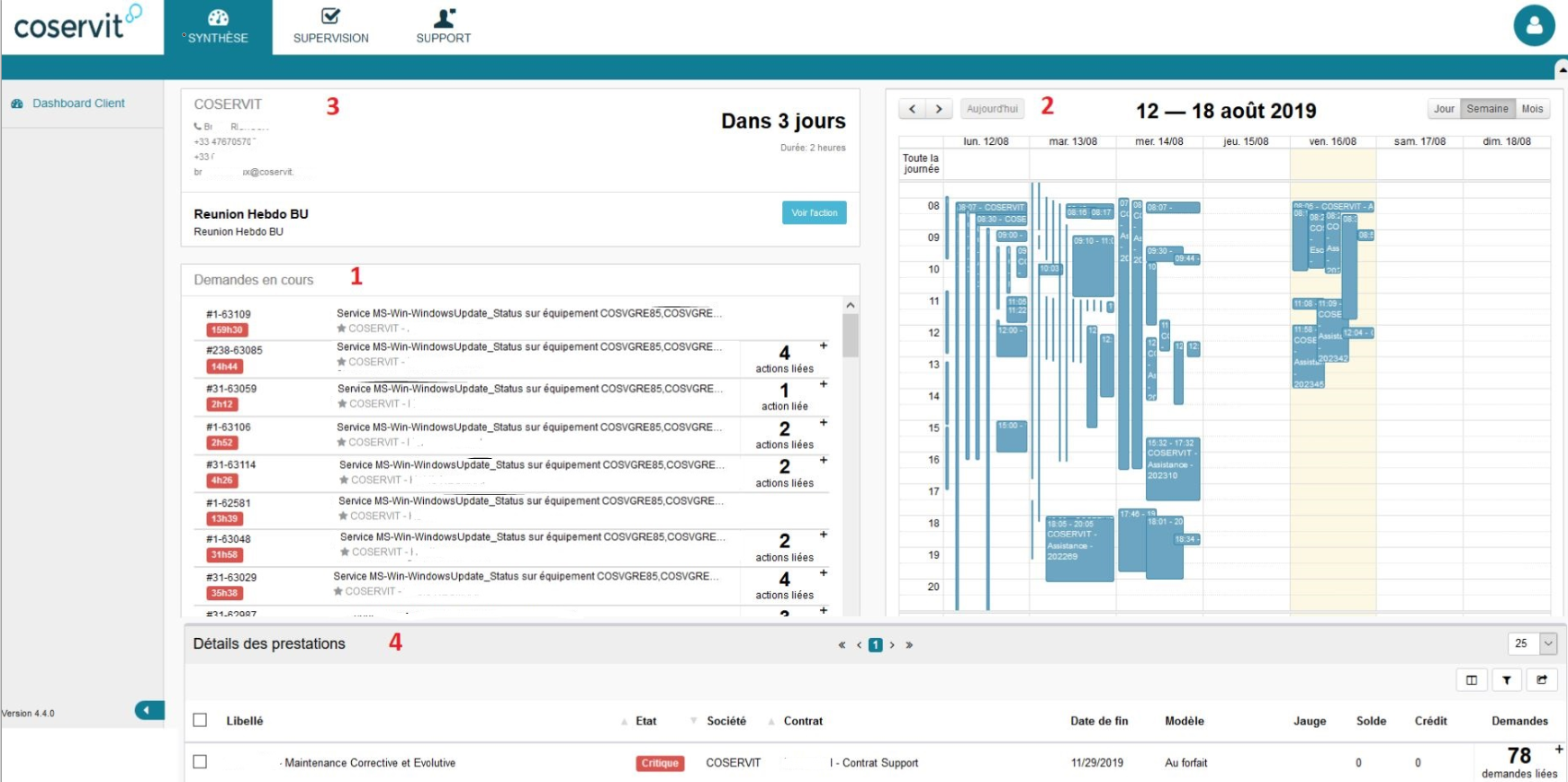
Task: Expand the 78 demandes liées plus
Action: coord(1558,749)
